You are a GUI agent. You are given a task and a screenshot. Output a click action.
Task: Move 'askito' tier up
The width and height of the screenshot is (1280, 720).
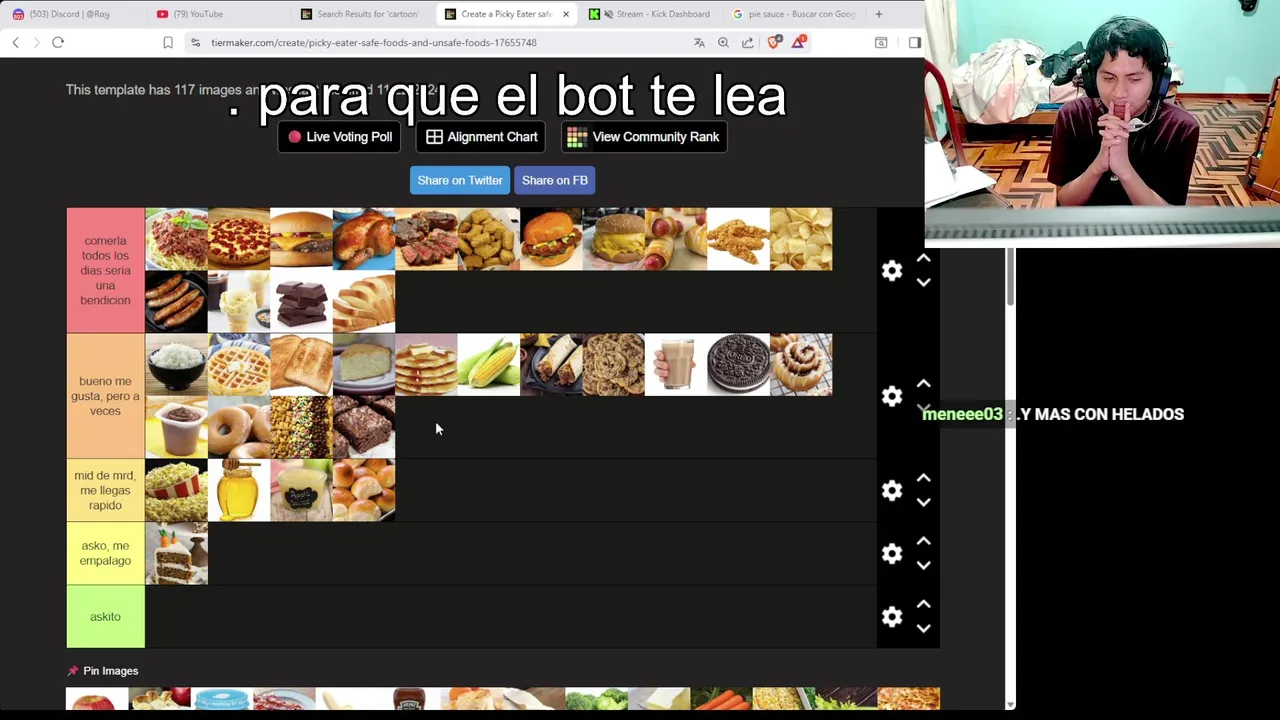(924, 604)
